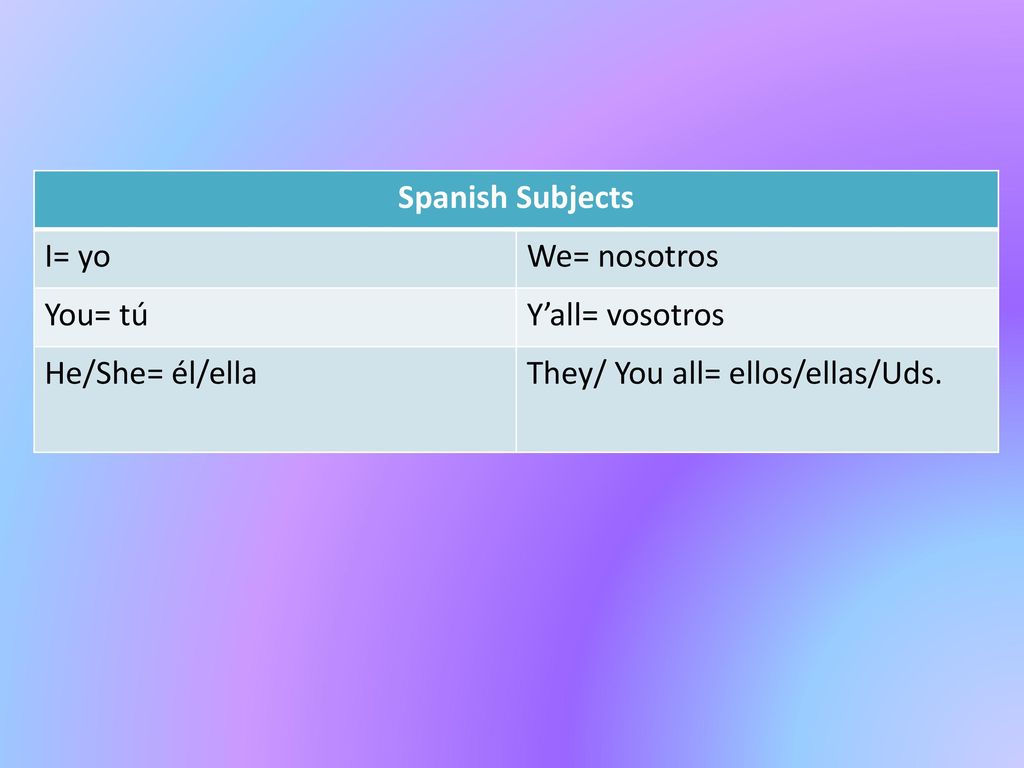
Task: Click the text 'You=' in left column
Action: 78,315
